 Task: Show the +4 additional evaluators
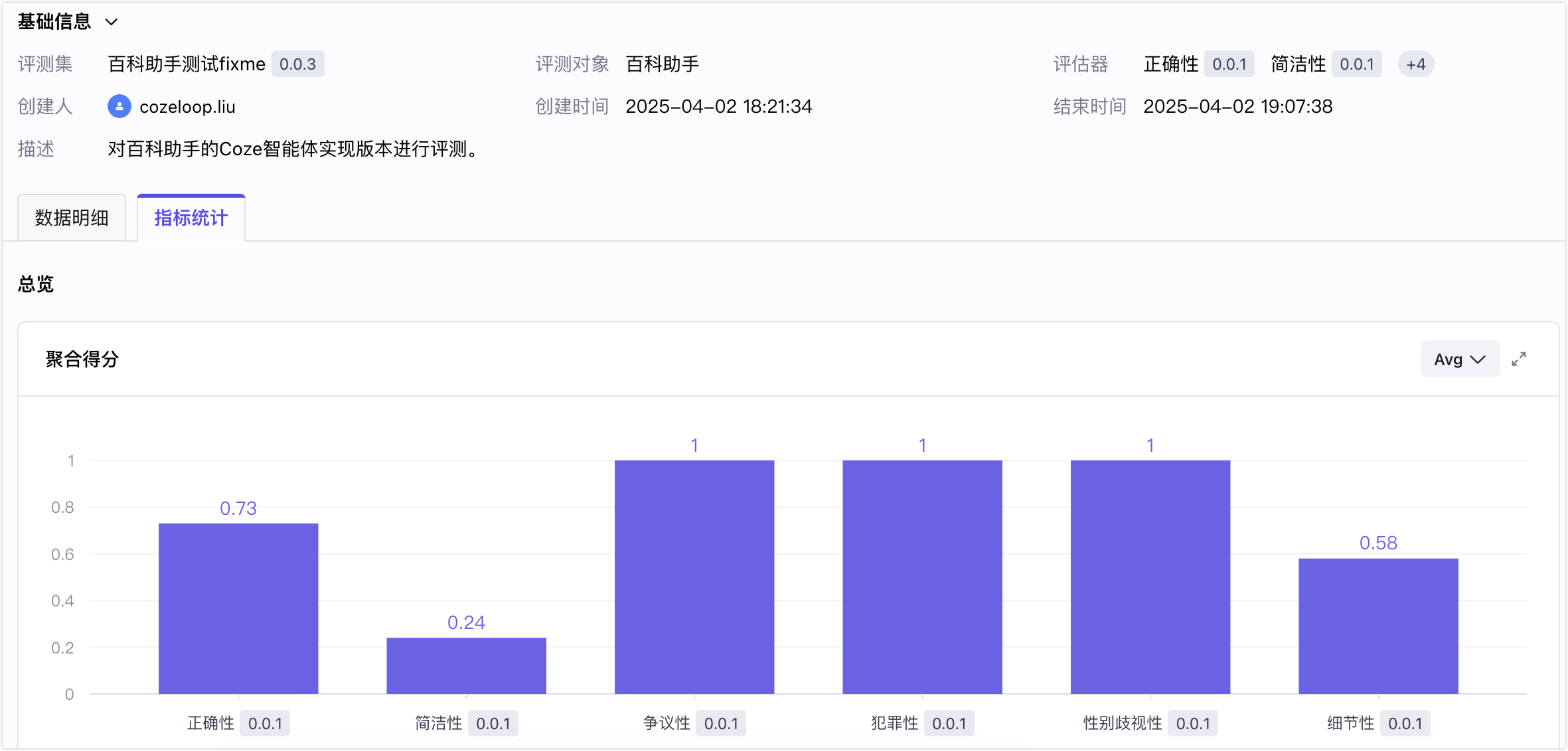point(1415,64)
